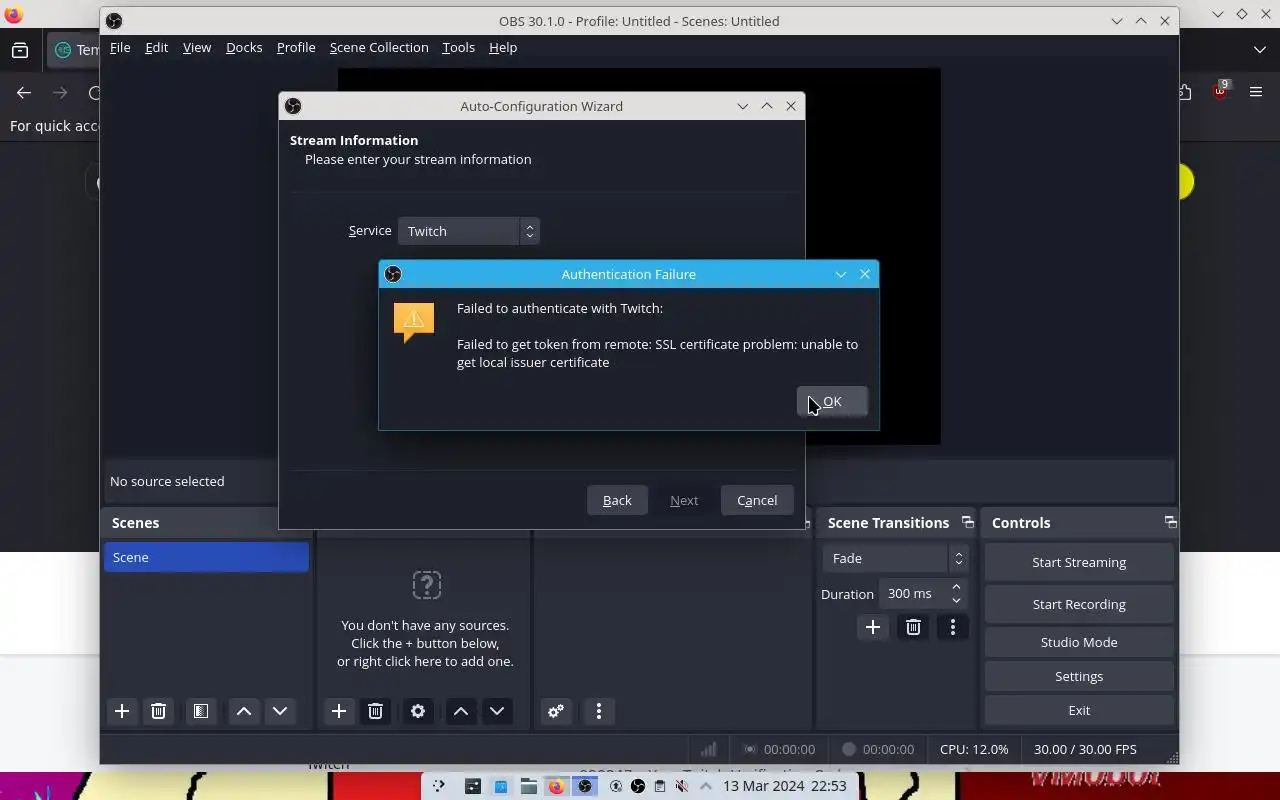Open the Service dropdown showing Twitch
The image size is (1280, 800).
(x=468, y=231)
